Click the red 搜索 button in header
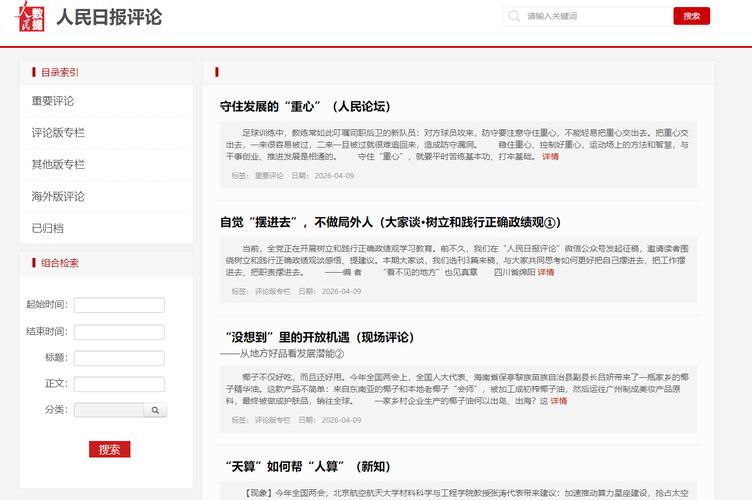Screen dimensions: 752x500 click(692, 16)
